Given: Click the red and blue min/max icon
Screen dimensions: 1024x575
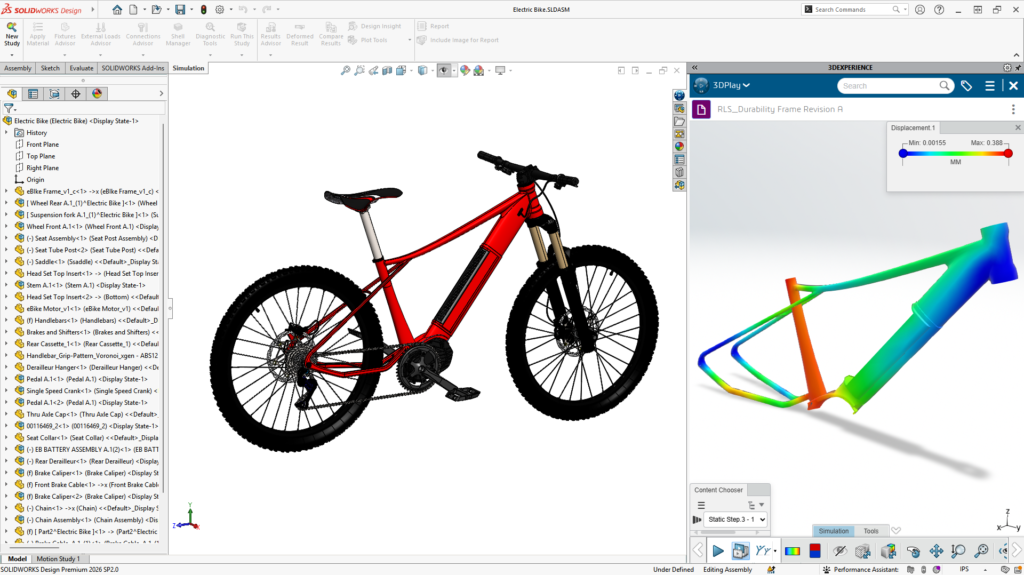Looking at the screenshot, I should pyautogui.click(x=815, y=551).
